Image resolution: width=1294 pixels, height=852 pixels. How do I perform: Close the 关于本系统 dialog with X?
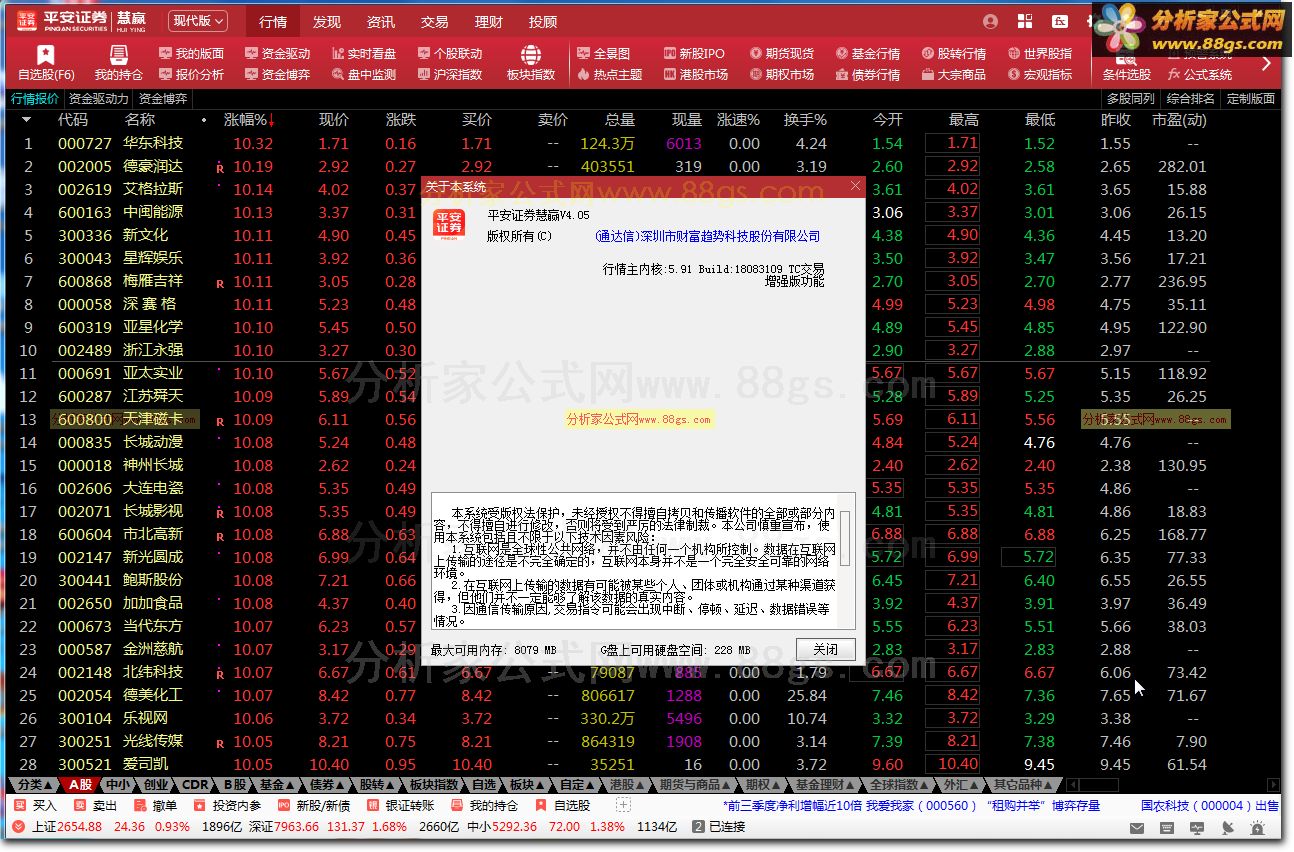[855, 185]
